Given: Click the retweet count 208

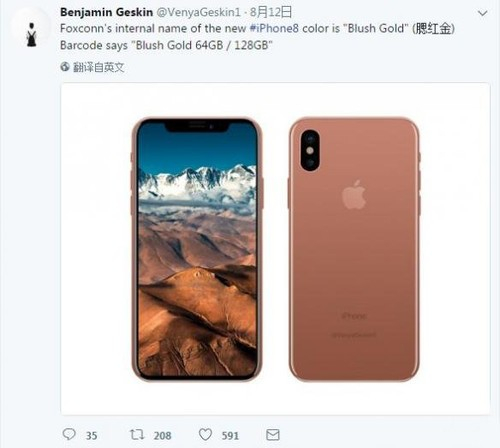Looking at the screenshot, I should (163, 436).
